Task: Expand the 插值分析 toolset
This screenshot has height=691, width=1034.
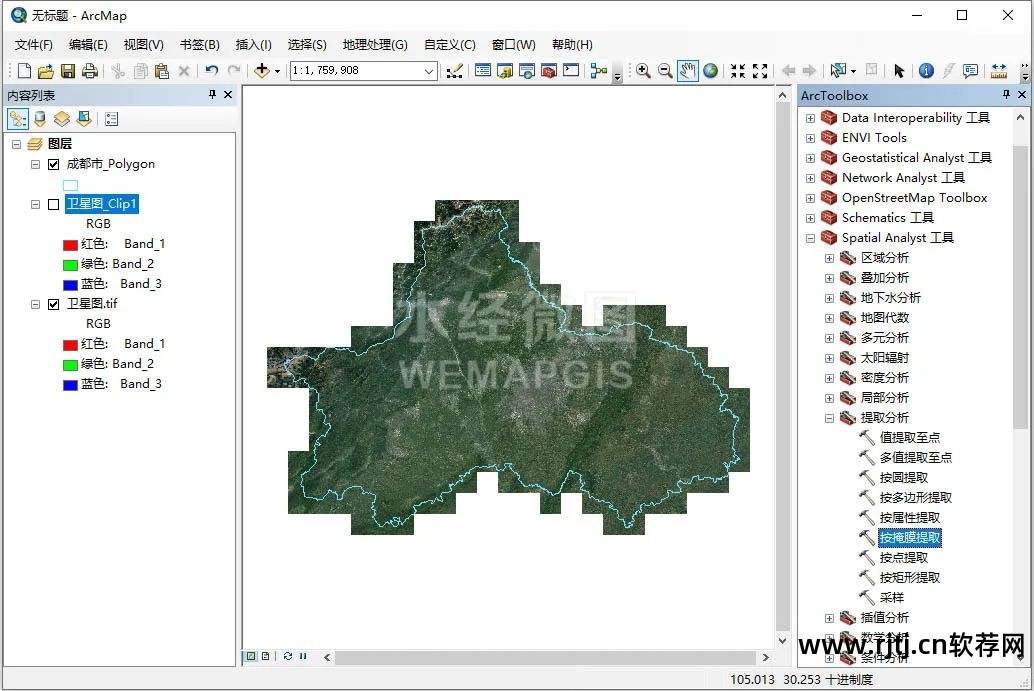Action: pos(829,618)
